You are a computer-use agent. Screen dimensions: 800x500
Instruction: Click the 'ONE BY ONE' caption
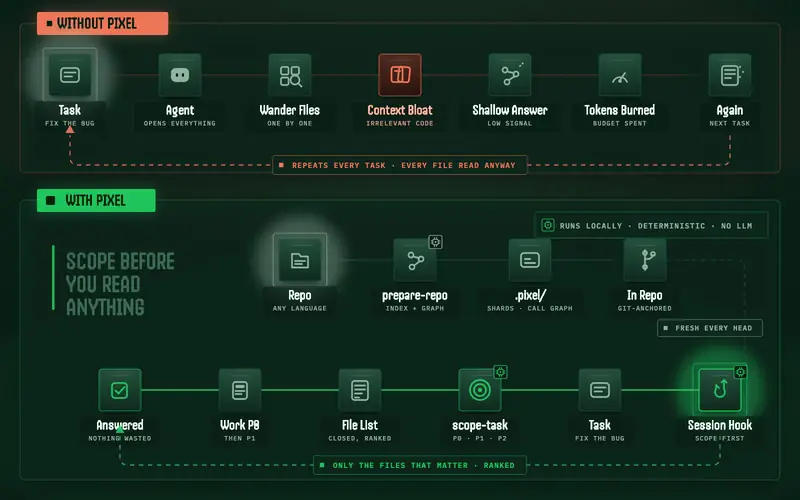[x=290, y=123]
